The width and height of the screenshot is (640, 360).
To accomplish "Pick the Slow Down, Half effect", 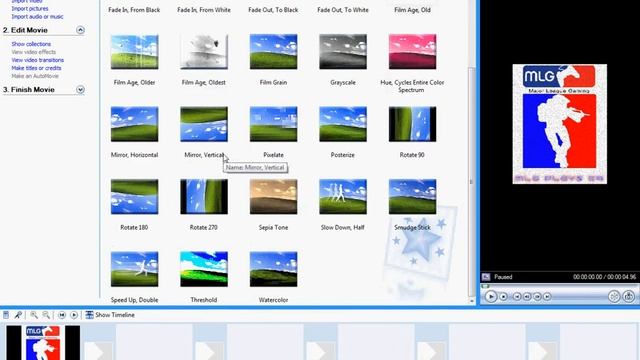I will 343,197.
